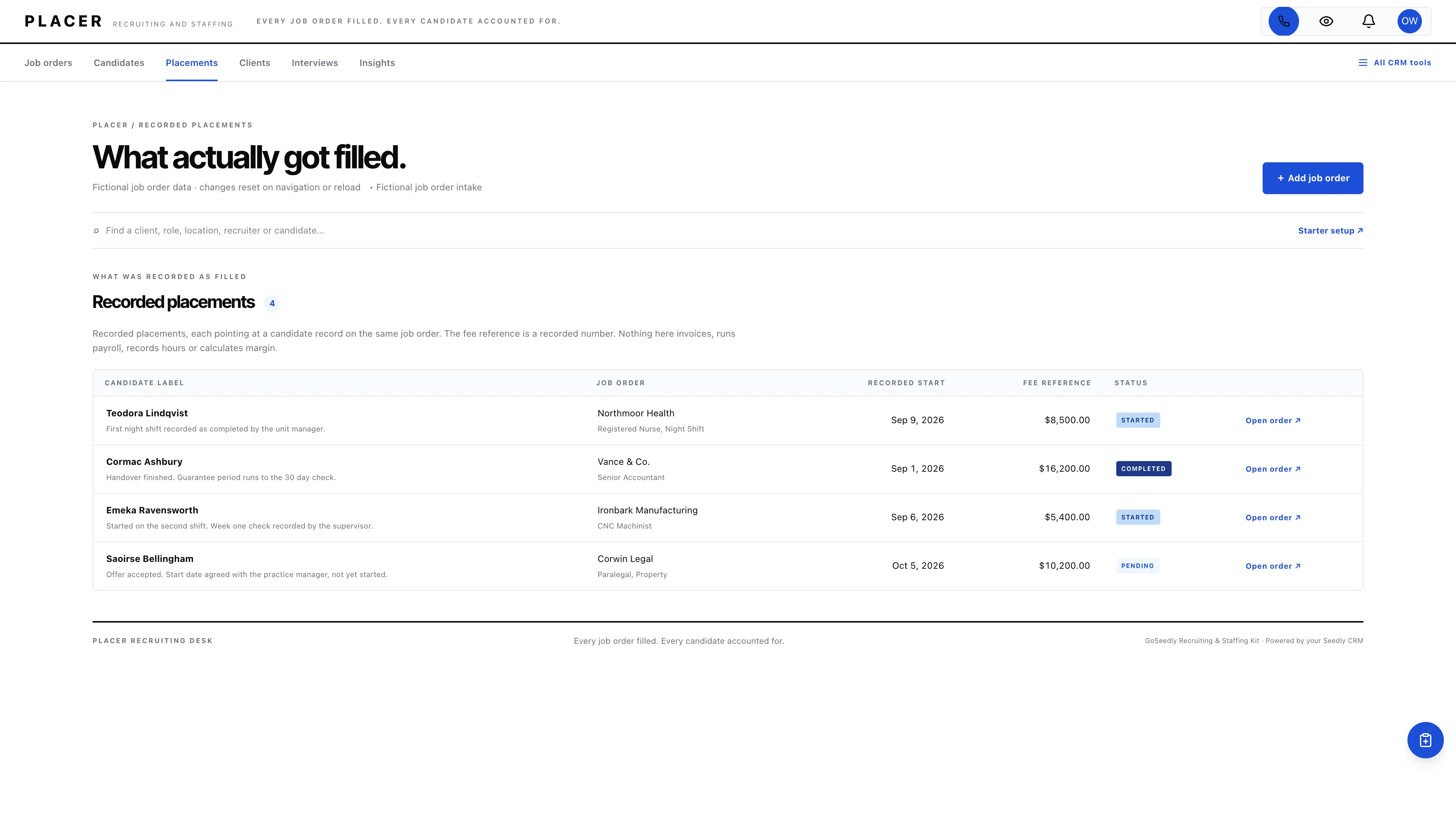The image size is (1456, 819).
Task: Click the Paralegal, Property role text
Action: (632, 575)
